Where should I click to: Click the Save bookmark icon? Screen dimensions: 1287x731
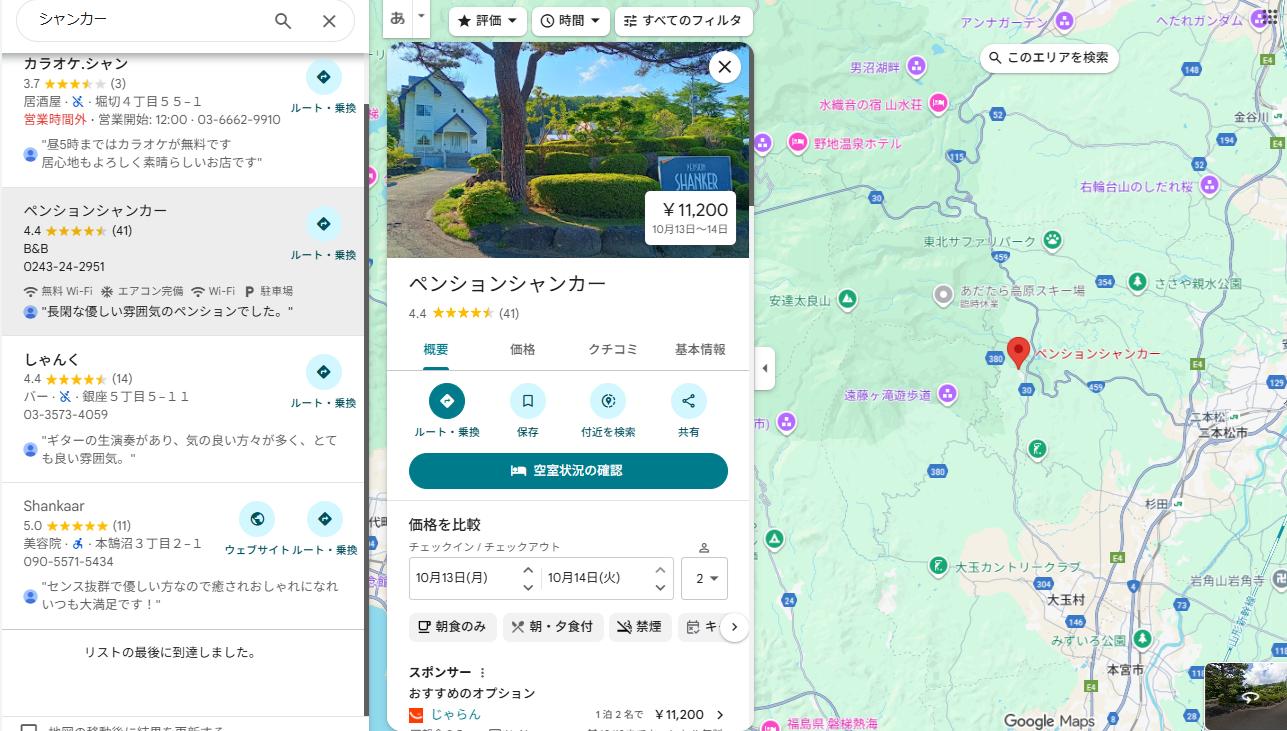527,401
